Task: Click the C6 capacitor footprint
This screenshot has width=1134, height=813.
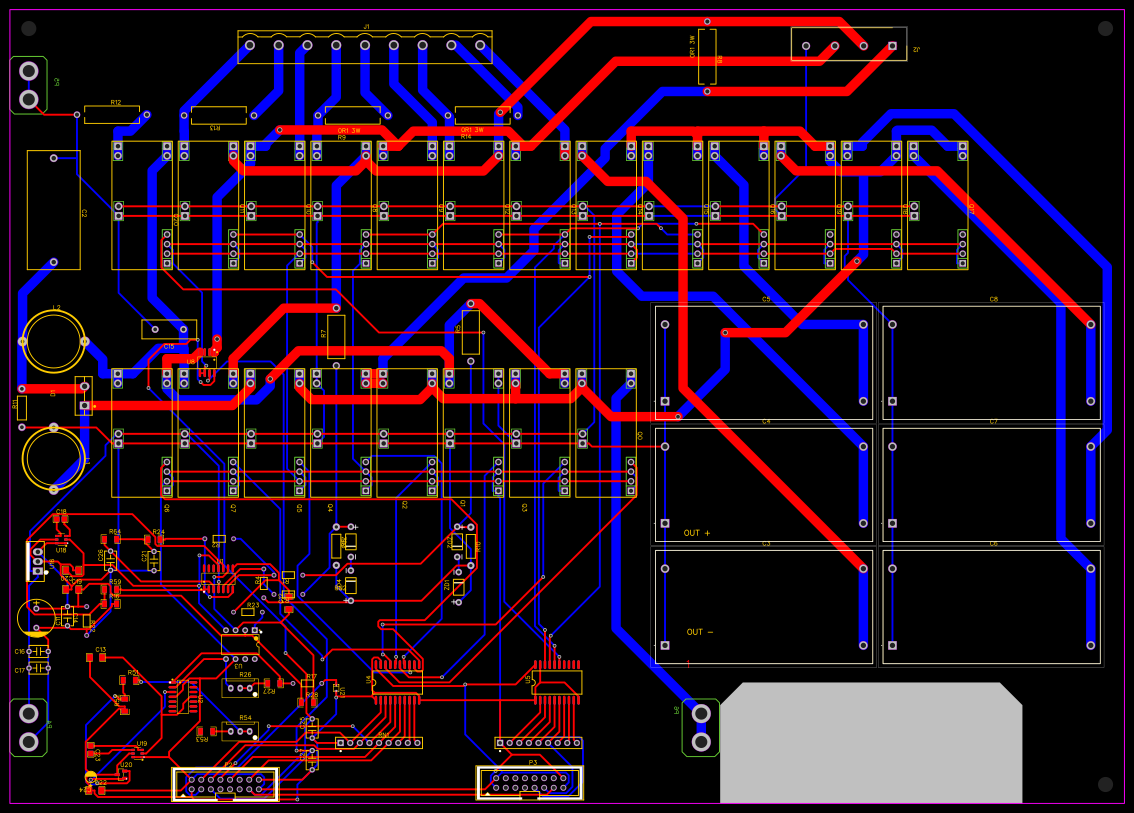Action: [x=992, y=606]
